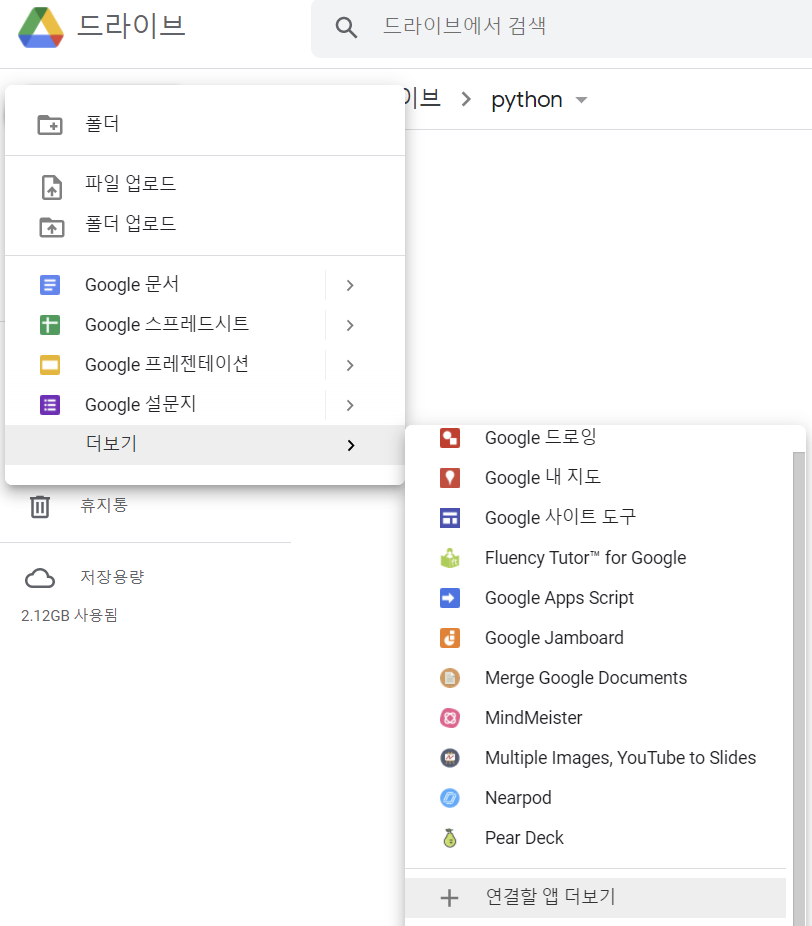Click the Google 사이트 도구 icon
812x926 pixels.
pyautogui.click(x=450, y=518)
